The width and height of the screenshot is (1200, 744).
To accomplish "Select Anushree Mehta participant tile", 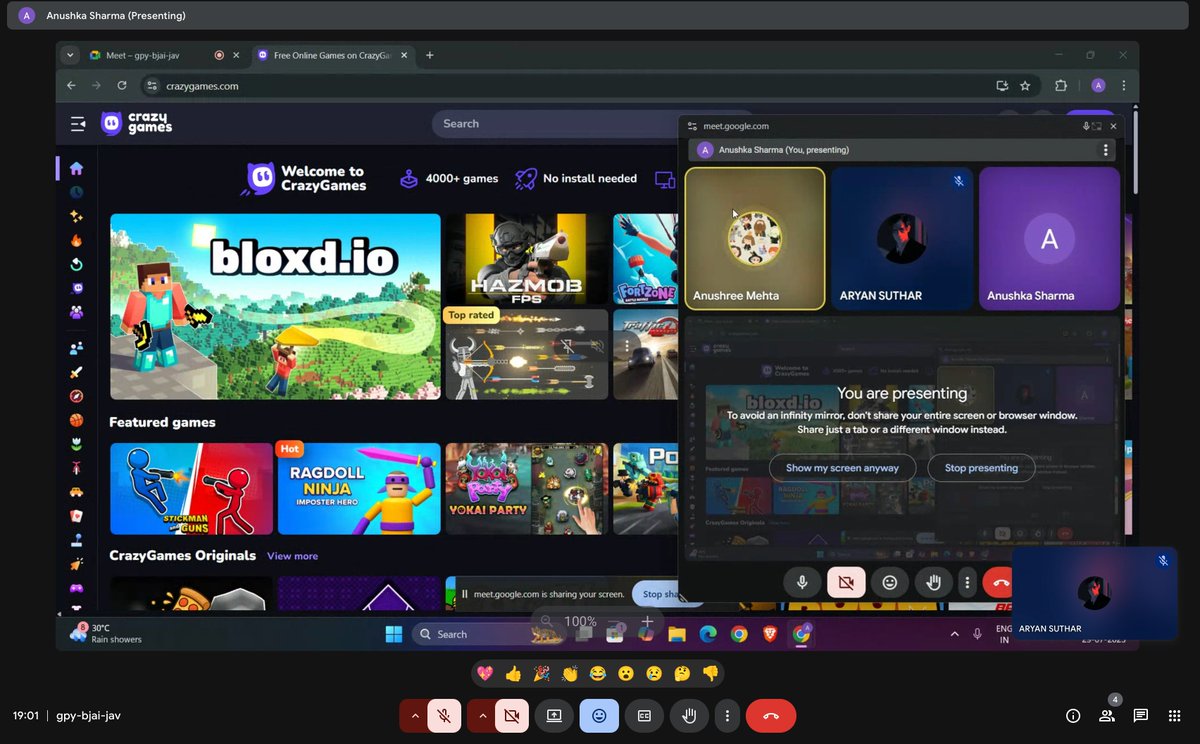I will pos(755,239).
